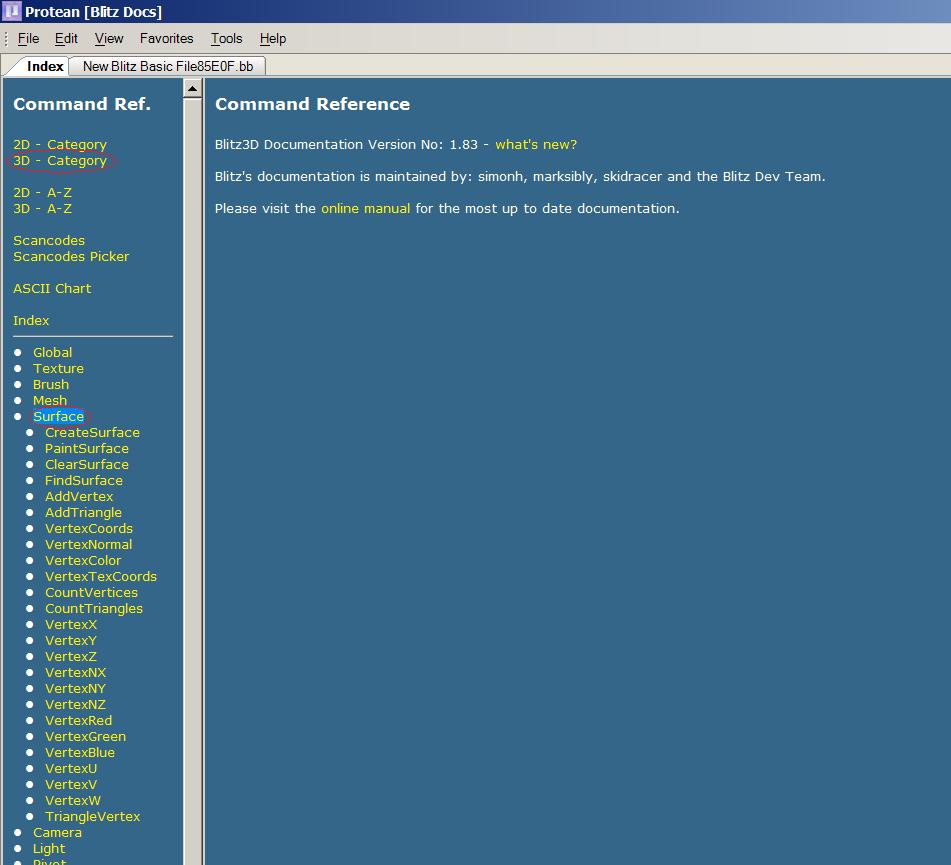This screenshot has height=865, width=951.
Task: Open the ASCII Chart link
Action: point(52,288)
